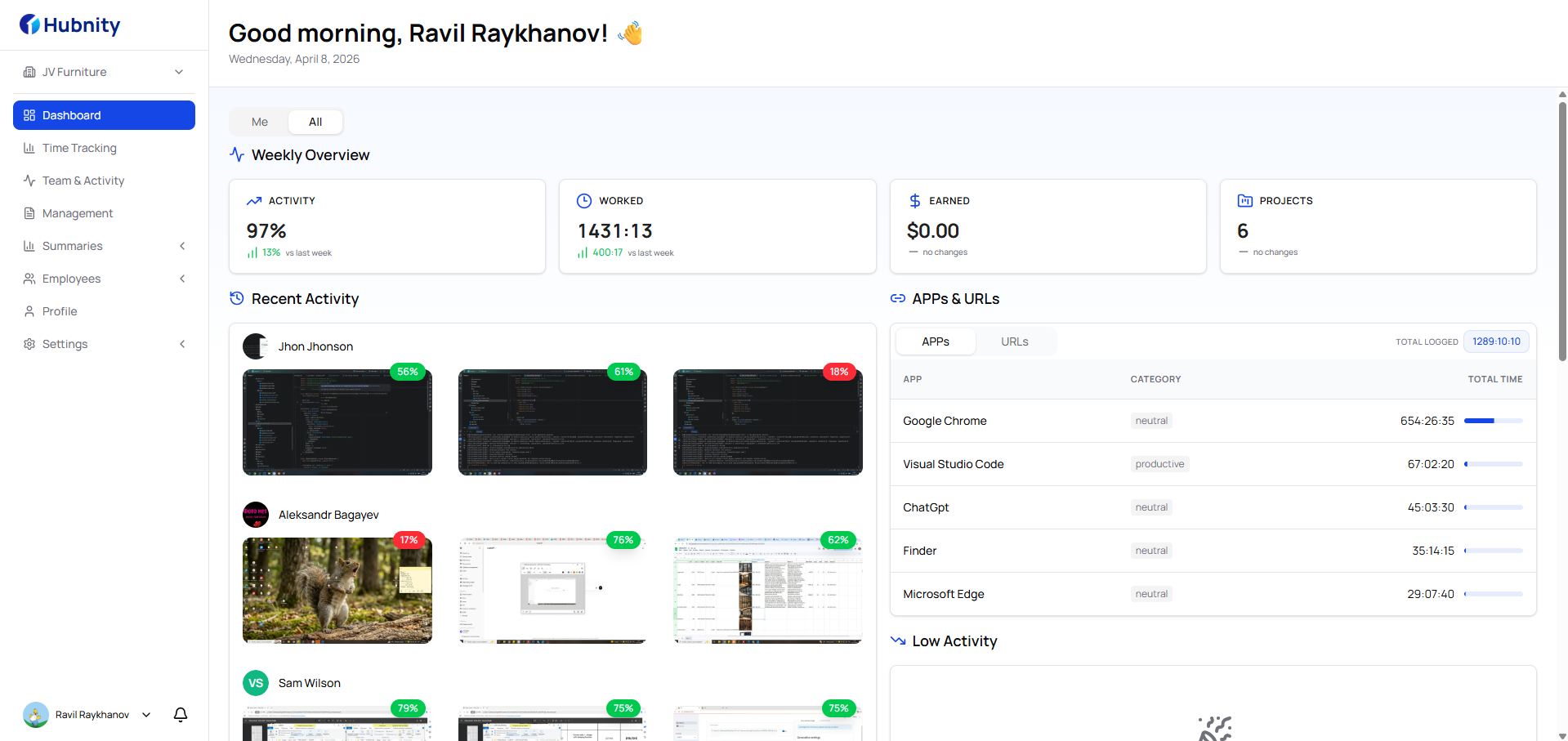
Task: Click Visual Studio Code time progress bar
Action: 1493,464
